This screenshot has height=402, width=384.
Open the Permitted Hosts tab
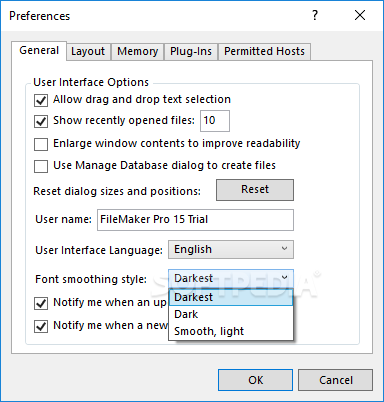264,51
